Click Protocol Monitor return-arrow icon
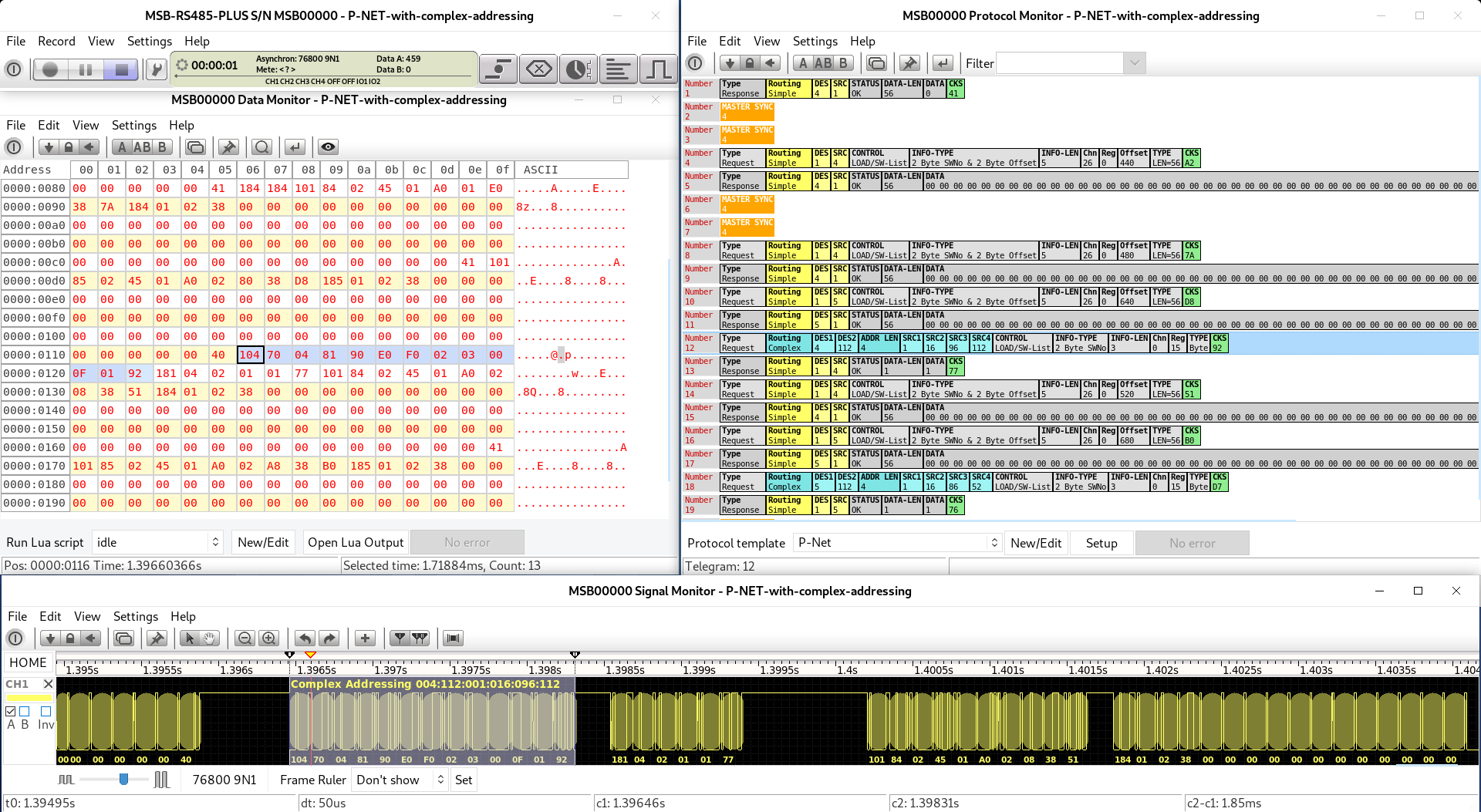 [x=943, y=63]
